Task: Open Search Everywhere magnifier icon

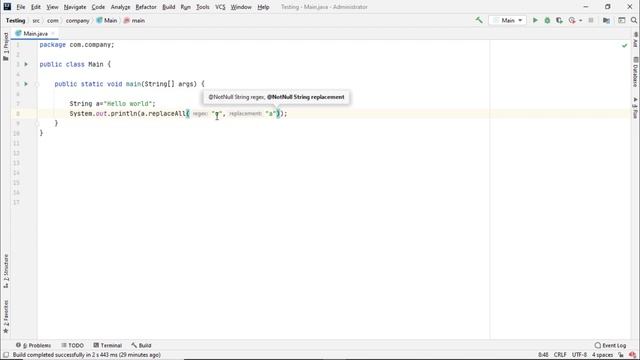Action: 634,20
